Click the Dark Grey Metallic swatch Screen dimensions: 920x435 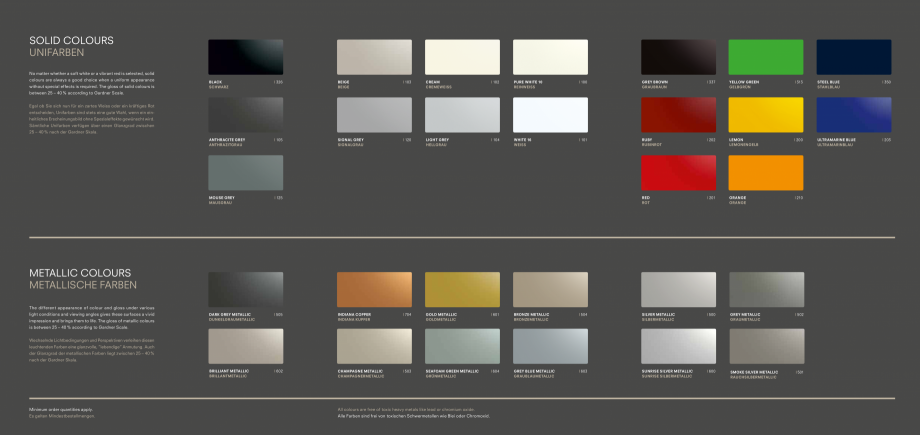(x=245, y=289)
